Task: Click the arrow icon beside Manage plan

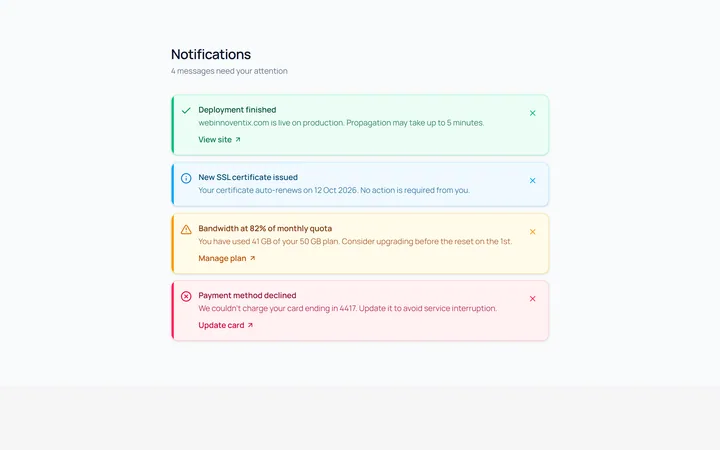Action: pos(252,258)
